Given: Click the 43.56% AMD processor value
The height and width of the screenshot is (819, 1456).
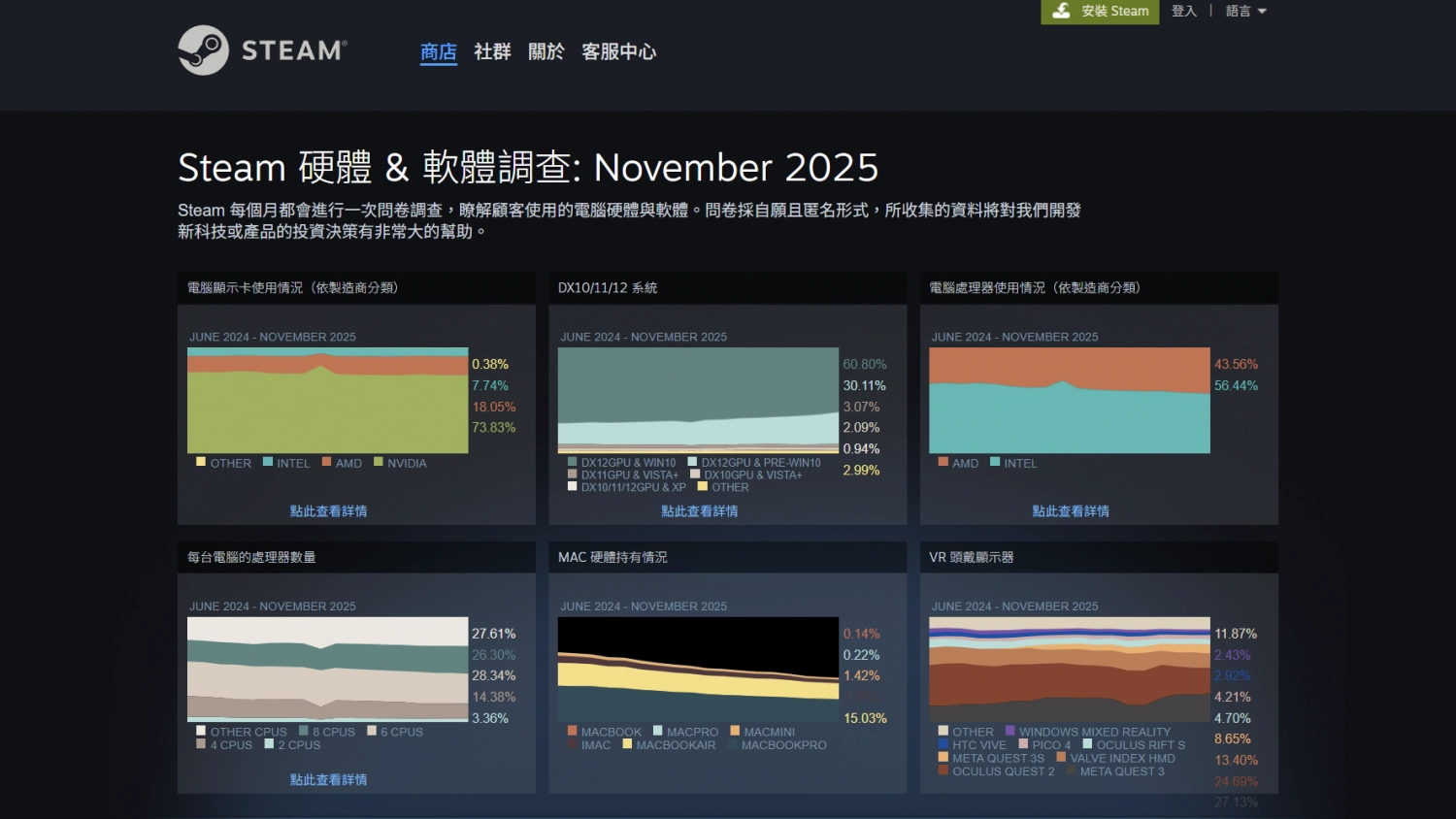Looking at the screenshot, I should click(x=1236, y=364).
